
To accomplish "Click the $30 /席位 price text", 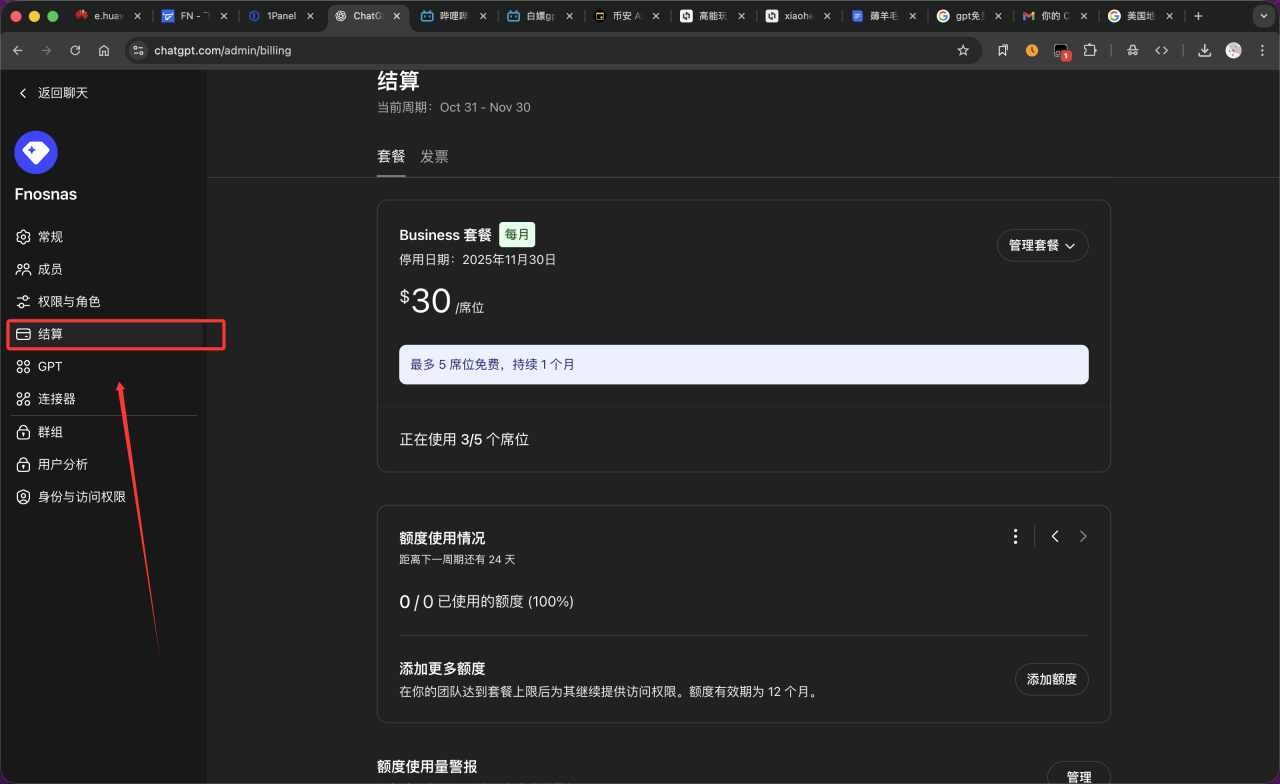I will point(441,301).
